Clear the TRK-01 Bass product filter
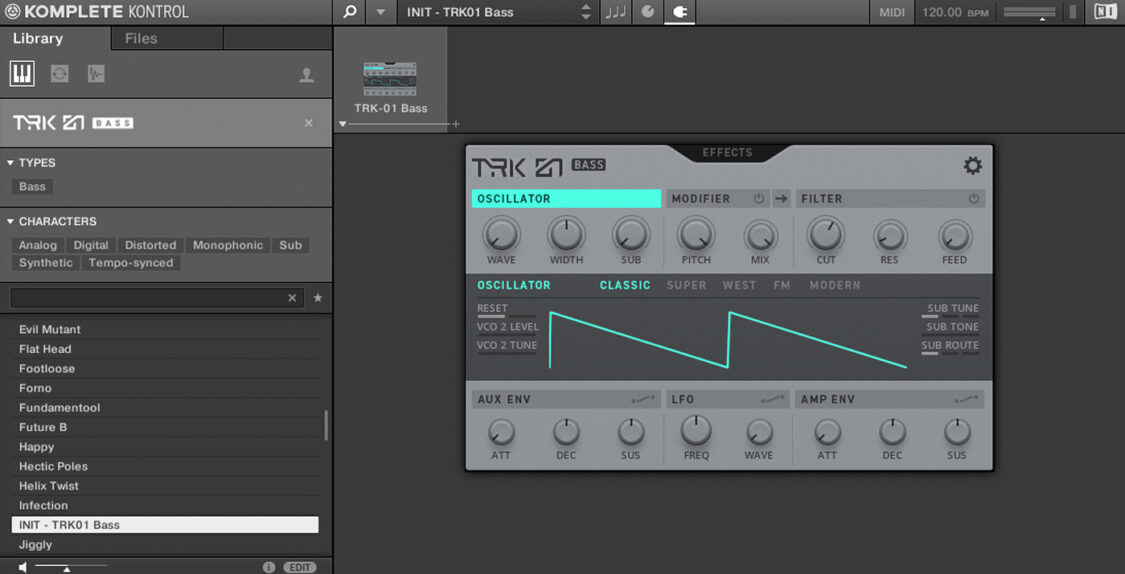Screen dimensions: 1125x574 point(309,123)
